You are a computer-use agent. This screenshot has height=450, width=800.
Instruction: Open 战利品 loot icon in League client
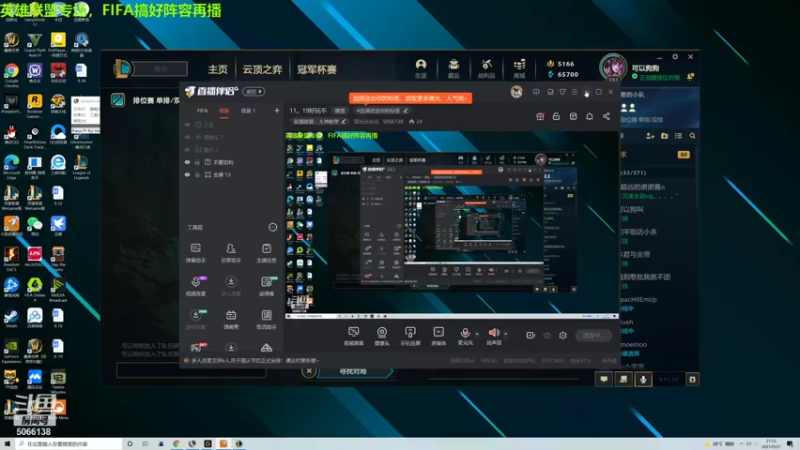[486, 69]
